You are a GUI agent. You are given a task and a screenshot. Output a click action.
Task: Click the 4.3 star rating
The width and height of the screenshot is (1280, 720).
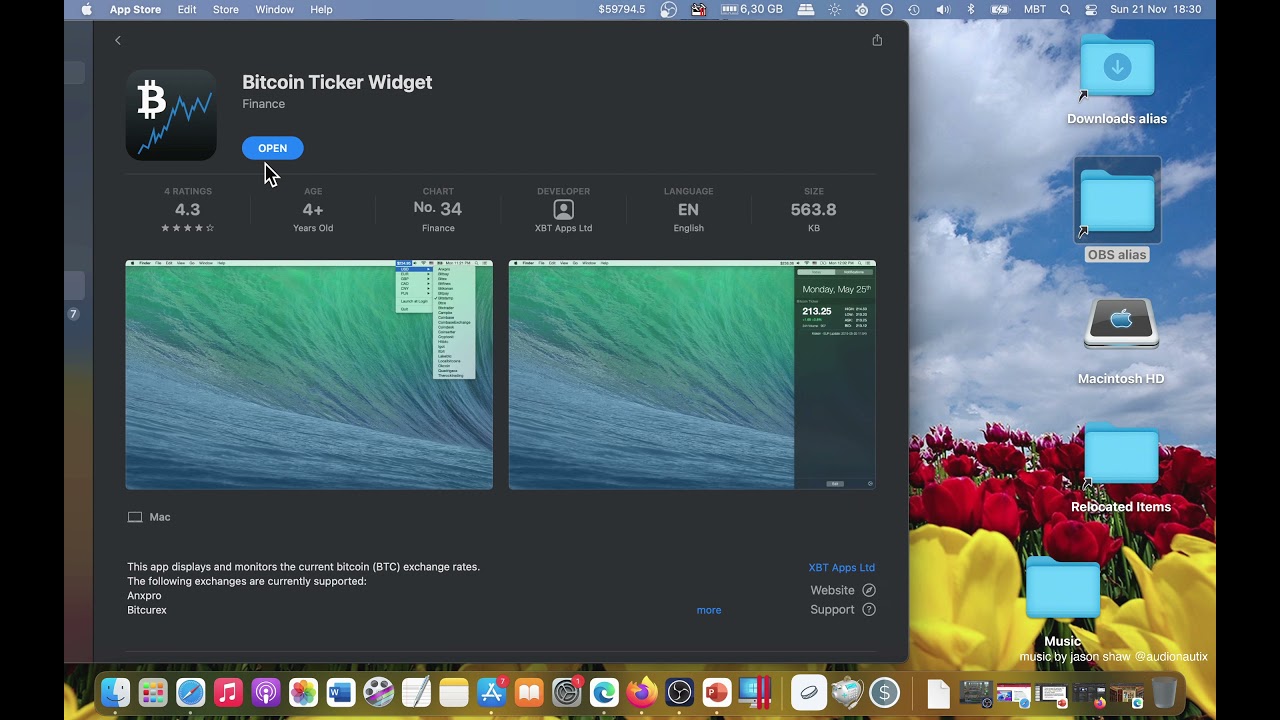(x=187, y=210)
